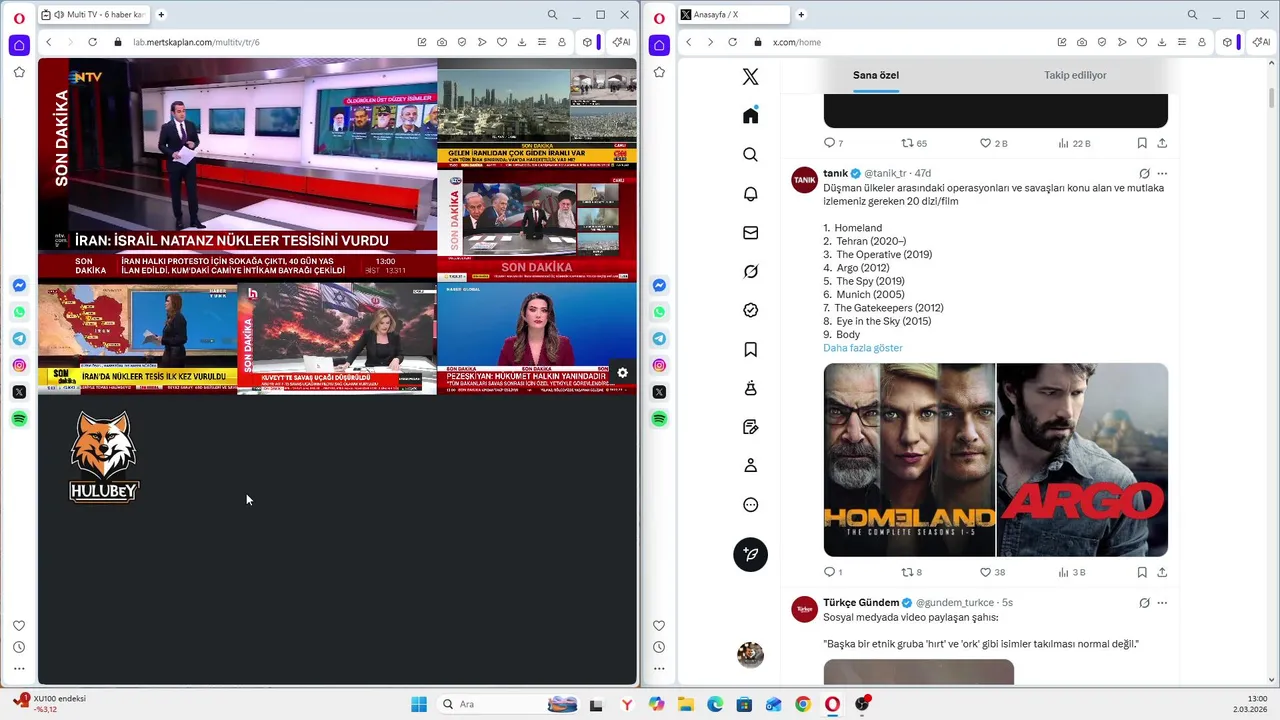The width and height of the screenshot is (1280, 720).
Task: Select the Anasayfa / X browser tab
Action: click(x=735, y=15)
